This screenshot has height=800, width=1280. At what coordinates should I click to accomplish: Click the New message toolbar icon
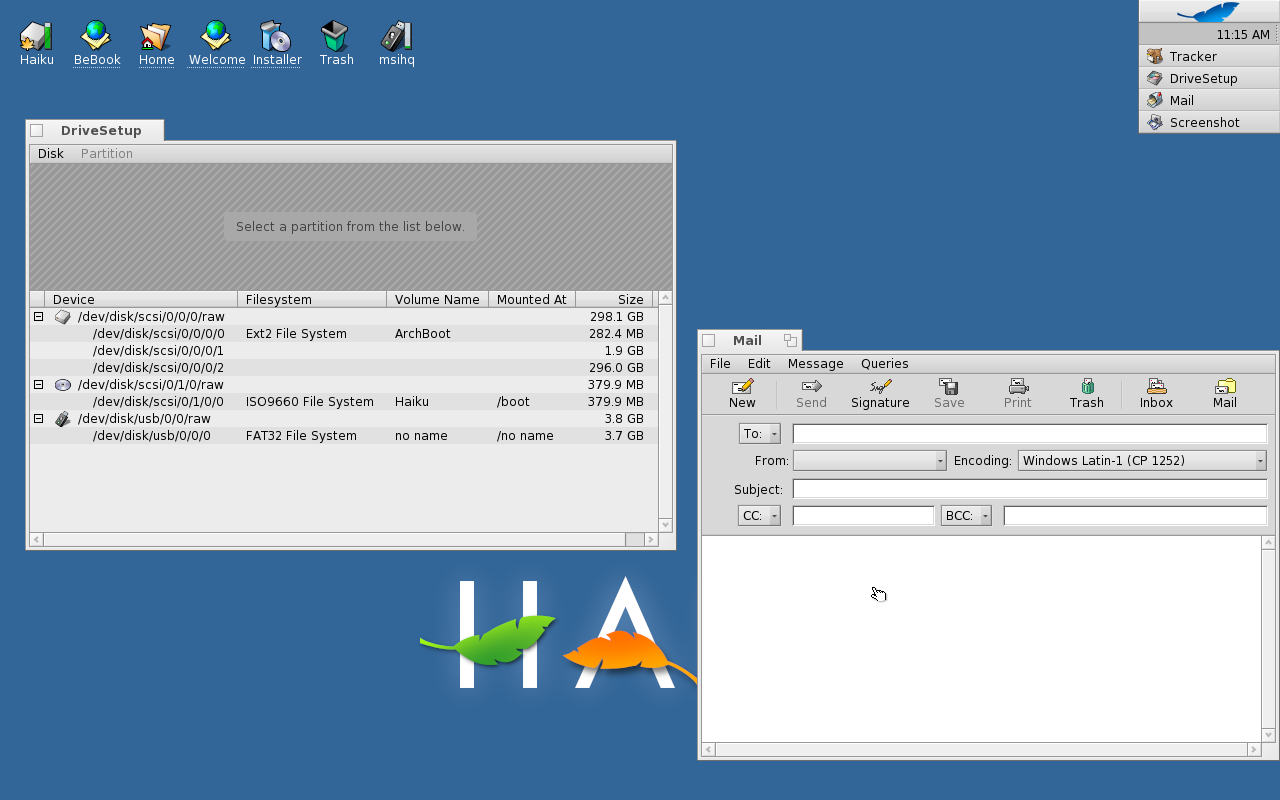(x=742, y=393)
